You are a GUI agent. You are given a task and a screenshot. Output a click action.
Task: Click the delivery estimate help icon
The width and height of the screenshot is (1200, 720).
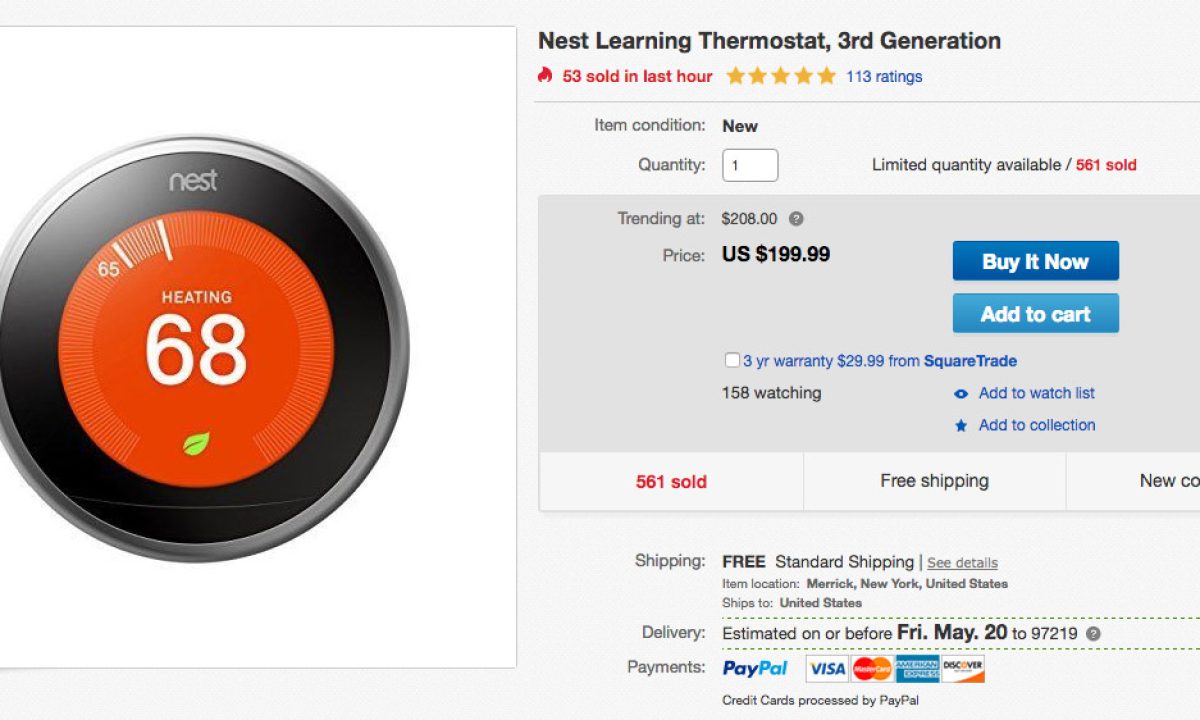1093,634
